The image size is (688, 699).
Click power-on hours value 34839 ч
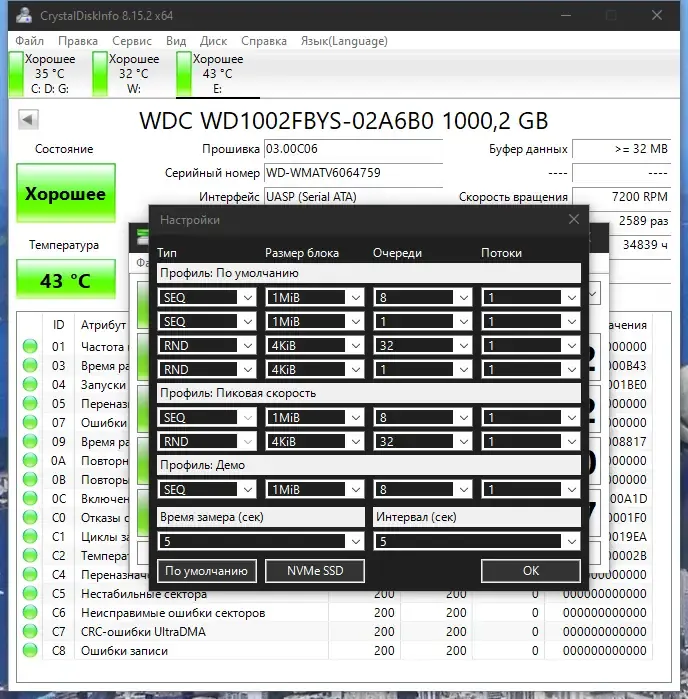coord(645,245)
